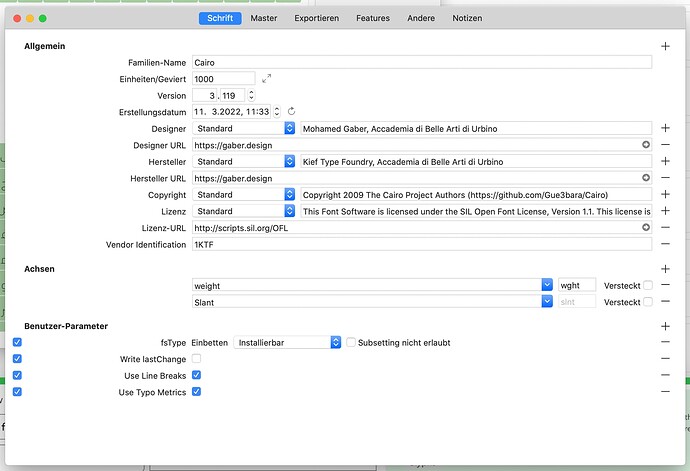Toggle Versteckt checkbox for Slant axis
The height and width of the screenshot is (471, 690).
pos(648,302)
